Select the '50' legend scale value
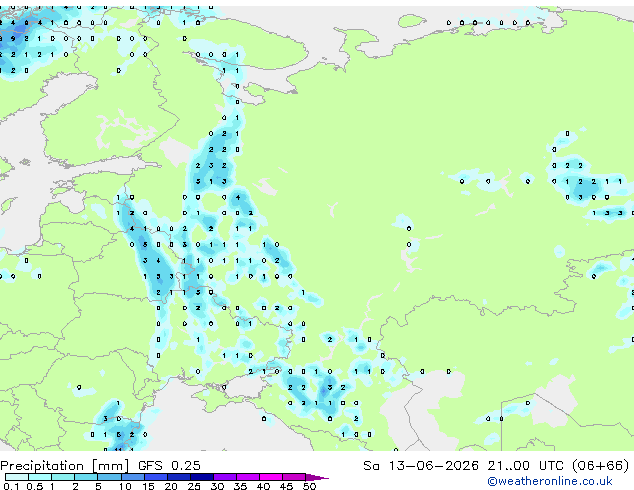The image size is (634, 490). pyautogui.click(x=309, y=486)
